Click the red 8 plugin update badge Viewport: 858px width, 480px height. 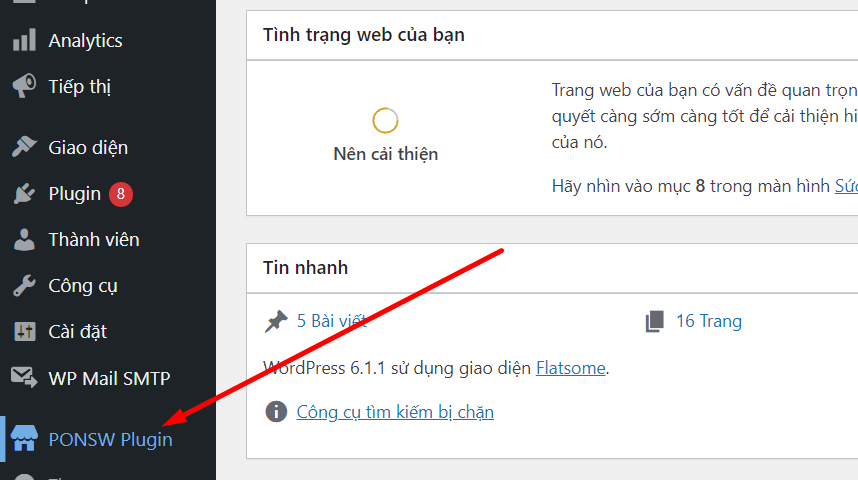pyautogui.click(x=121, y=194)
